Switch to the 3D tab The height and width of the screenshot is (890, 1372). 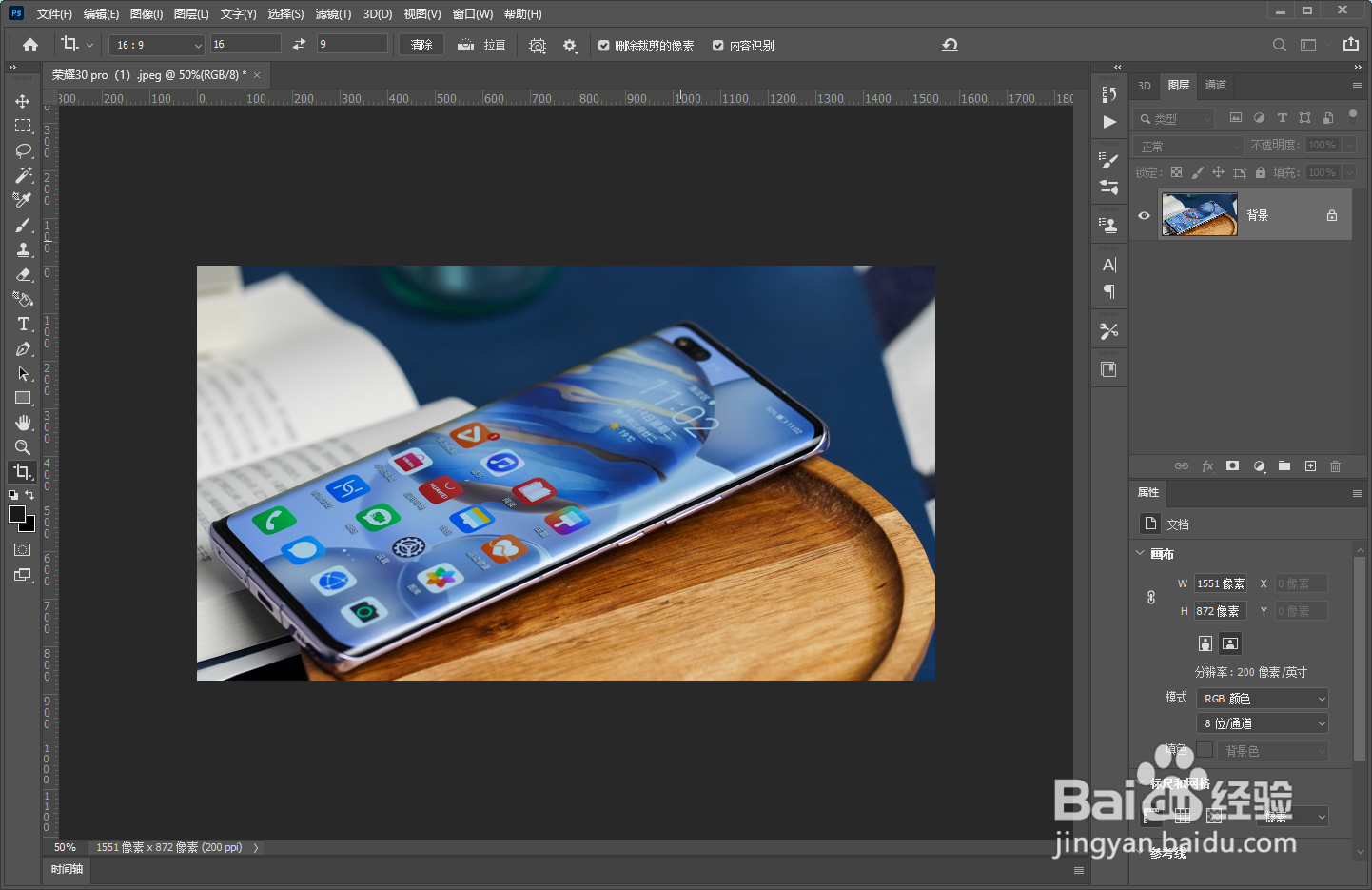[x=1145, y=86]
